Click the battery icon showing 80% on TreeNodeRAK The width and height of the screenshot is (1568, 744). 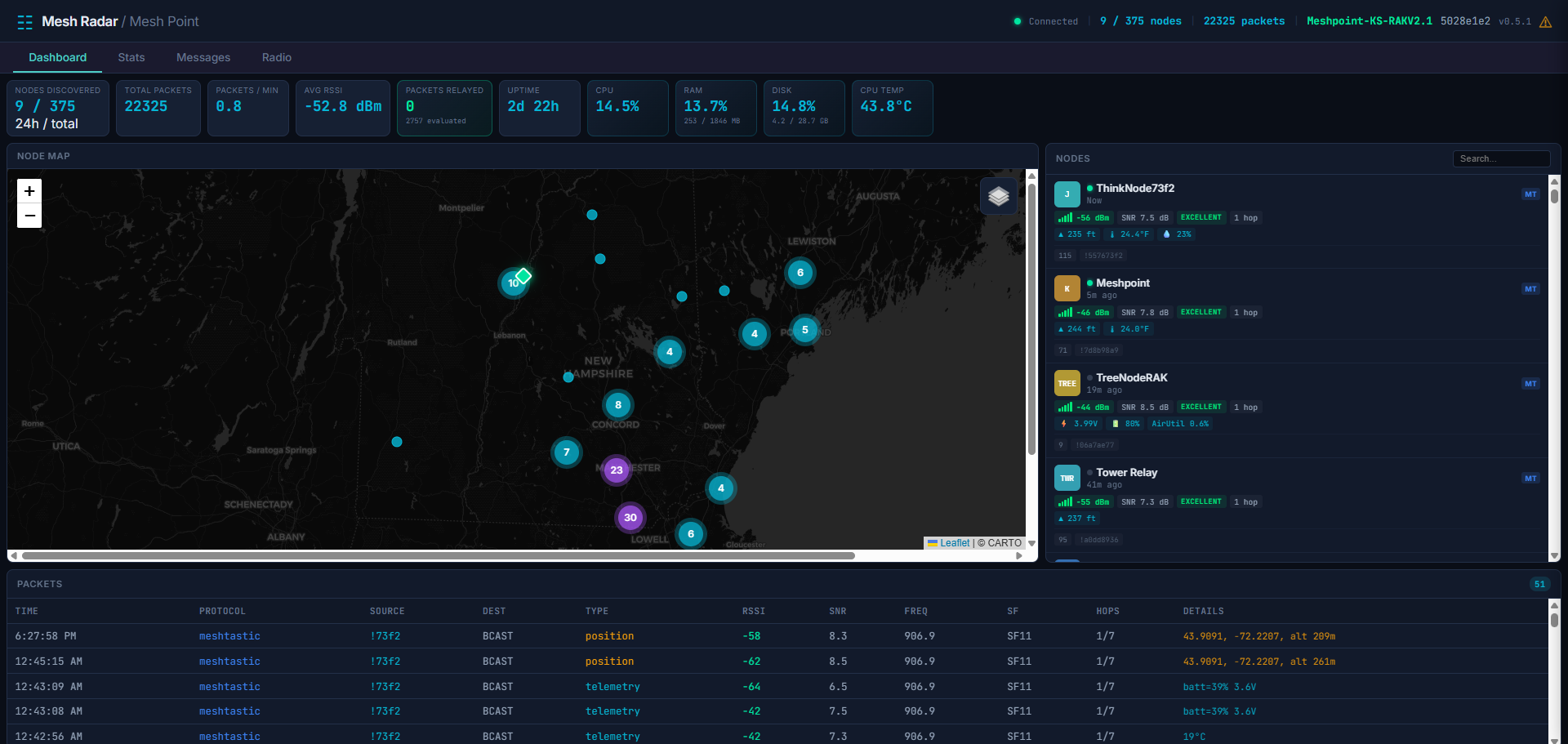pyautogui.click(x=1116, y=423)
